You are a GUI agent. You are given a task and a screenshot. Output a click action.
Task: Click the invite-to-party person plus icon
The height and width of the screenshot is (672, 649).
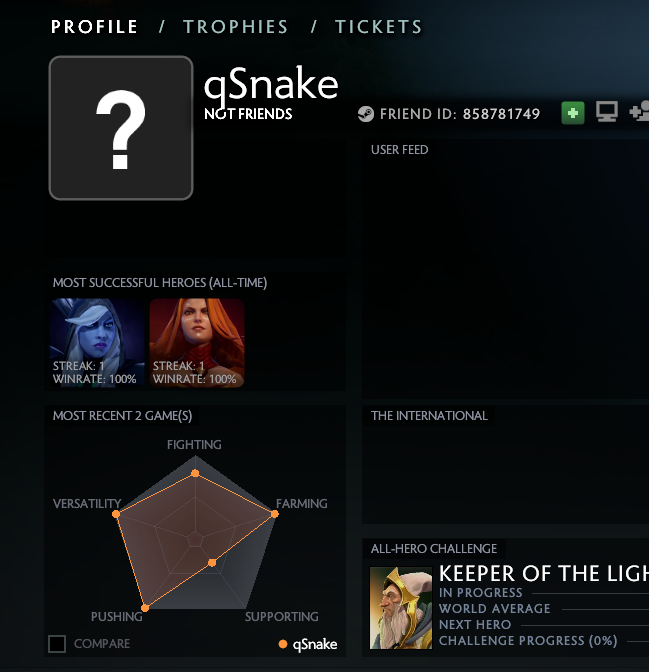(x=639, y=111)
